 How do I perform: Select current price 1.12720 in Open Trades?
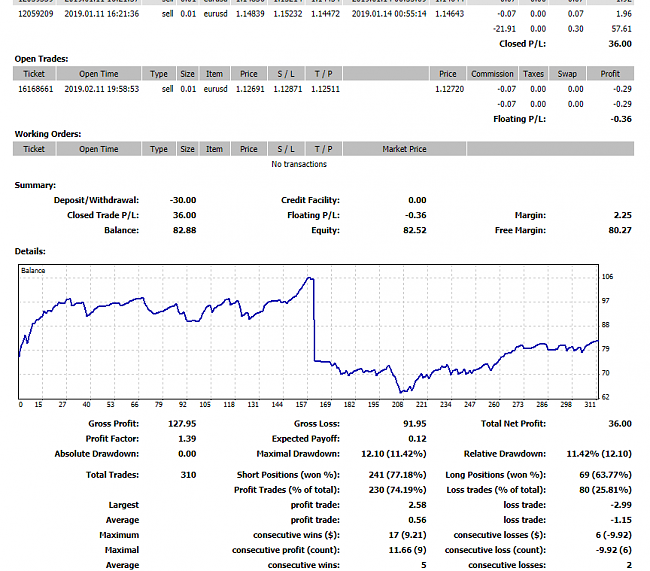[x=449, y=89]
